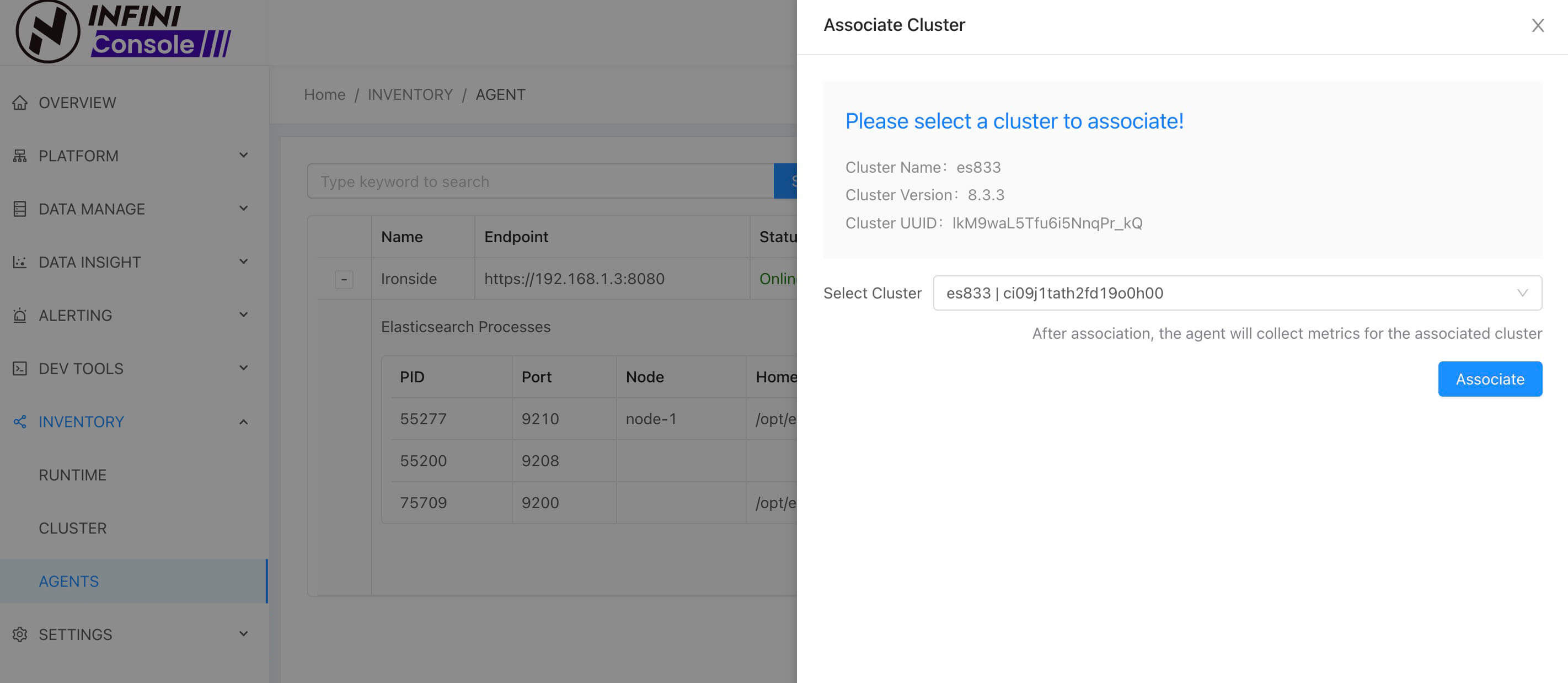This screenshot has height=683, width=1568.
Task: Collapse the Inventory menu chevron
Action: pyautogui.click(x=243, y=422)
